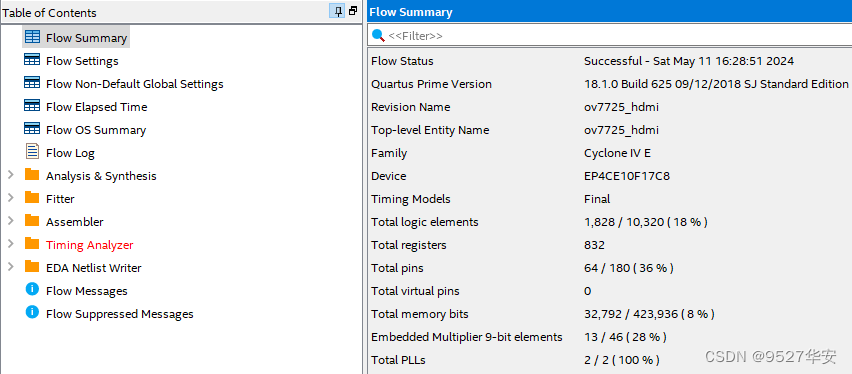This screenshot has width=852, height=374.
Task: Expand the EDA Netlist Writer node
Action: pyautogui.click(x=10, y=267)
